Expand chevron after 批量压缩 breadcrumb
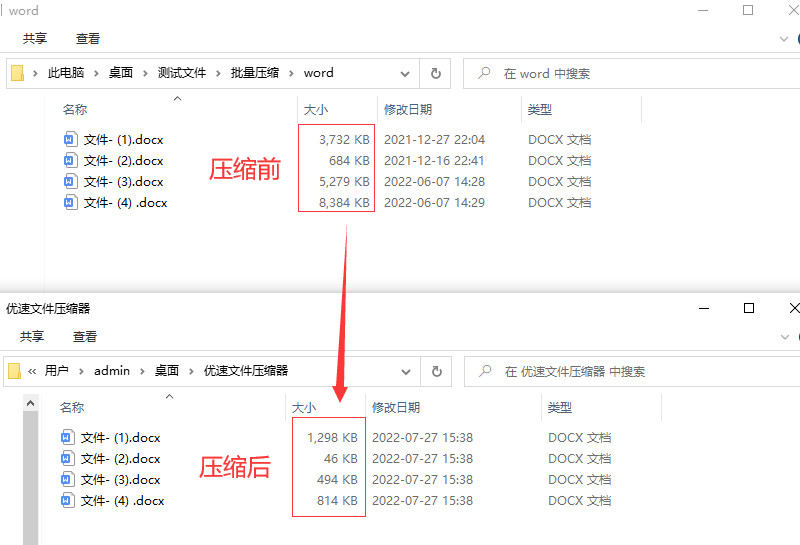Viewport: 800px width, 545px height. [291, 73]
